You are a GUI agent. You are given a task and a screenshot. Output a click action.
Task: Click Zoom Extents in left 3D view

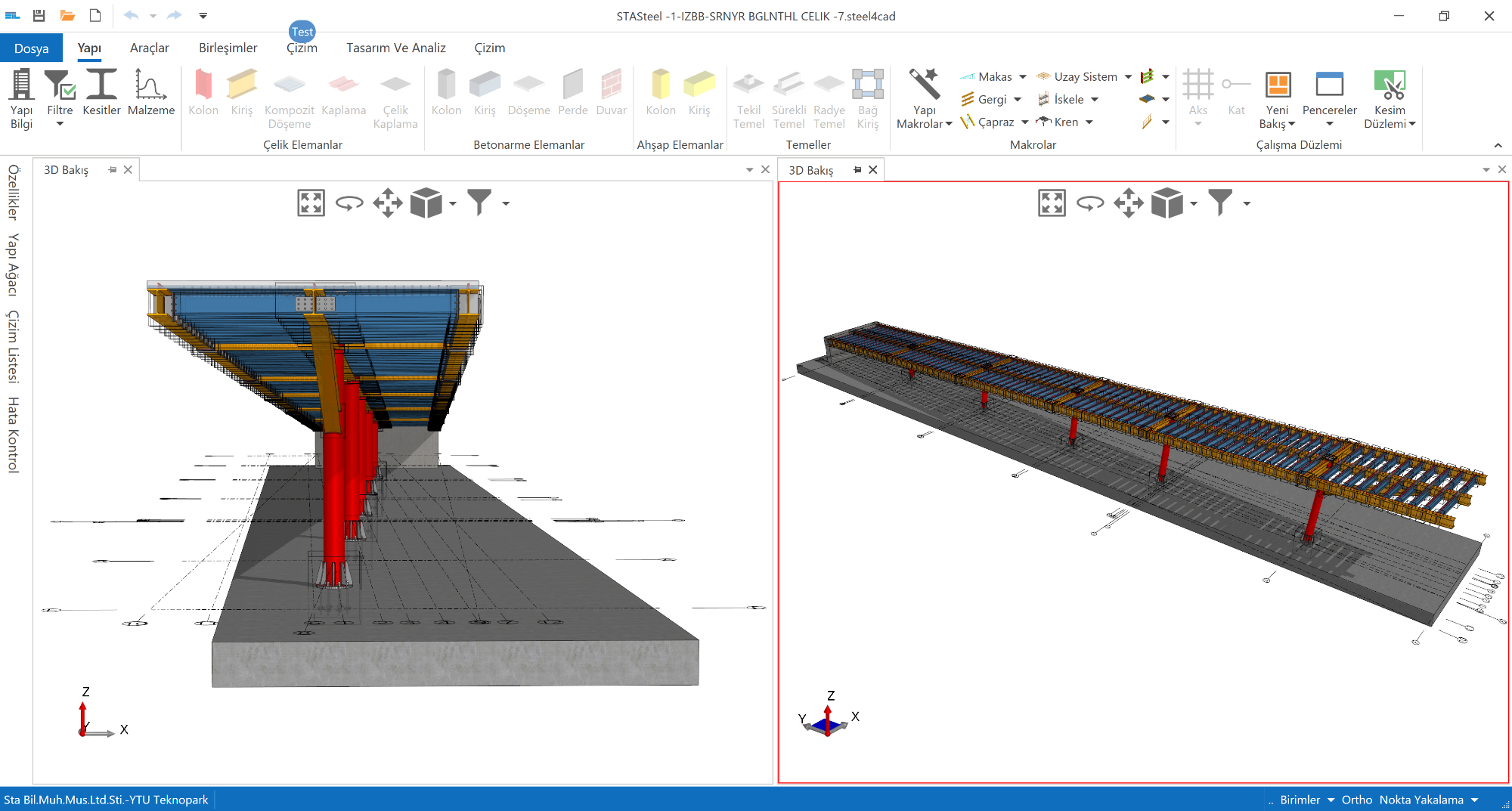tap(311, 203)
